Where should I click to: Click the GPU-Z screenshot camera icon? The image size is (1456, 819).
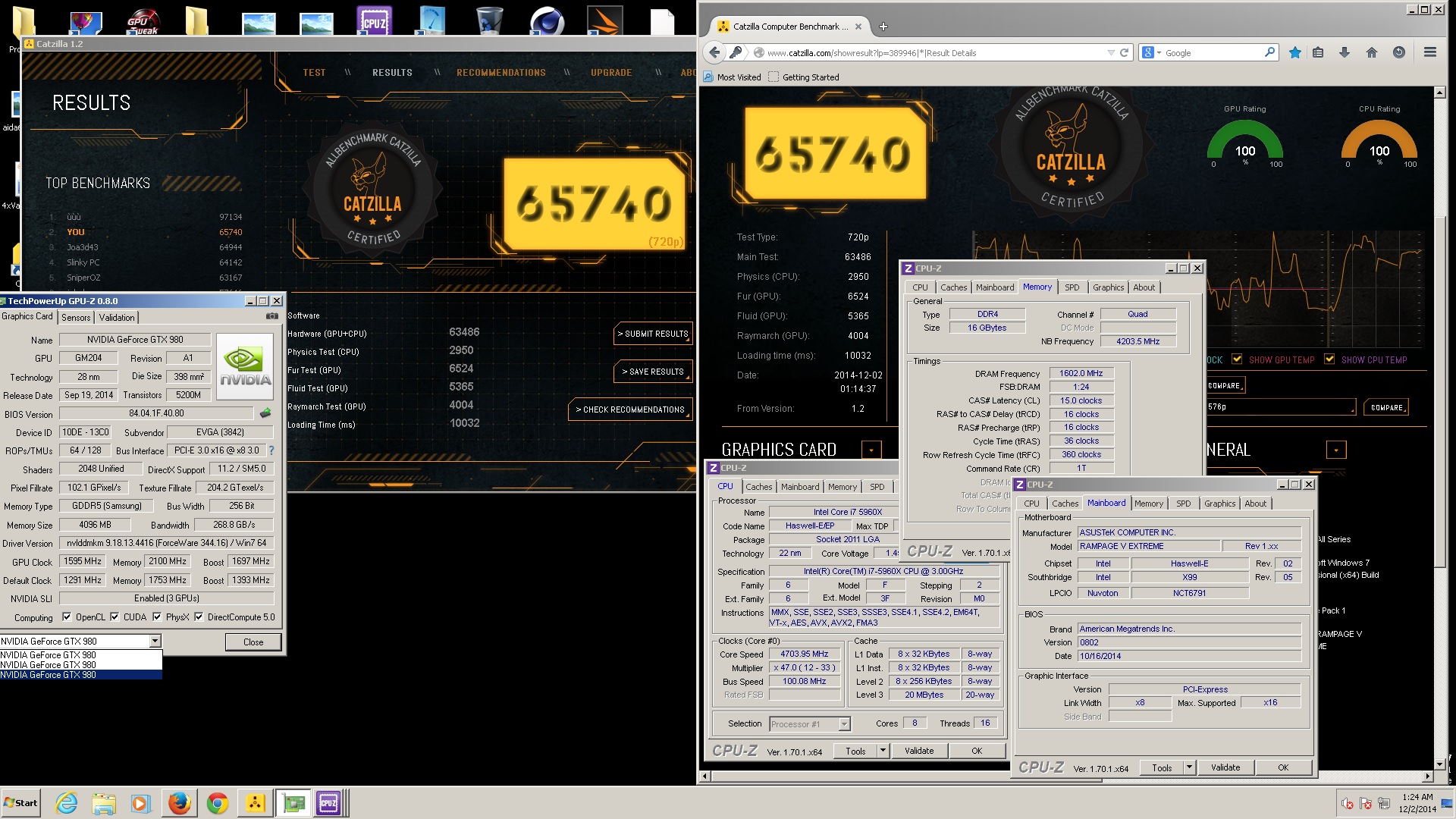tap(272, 316)
